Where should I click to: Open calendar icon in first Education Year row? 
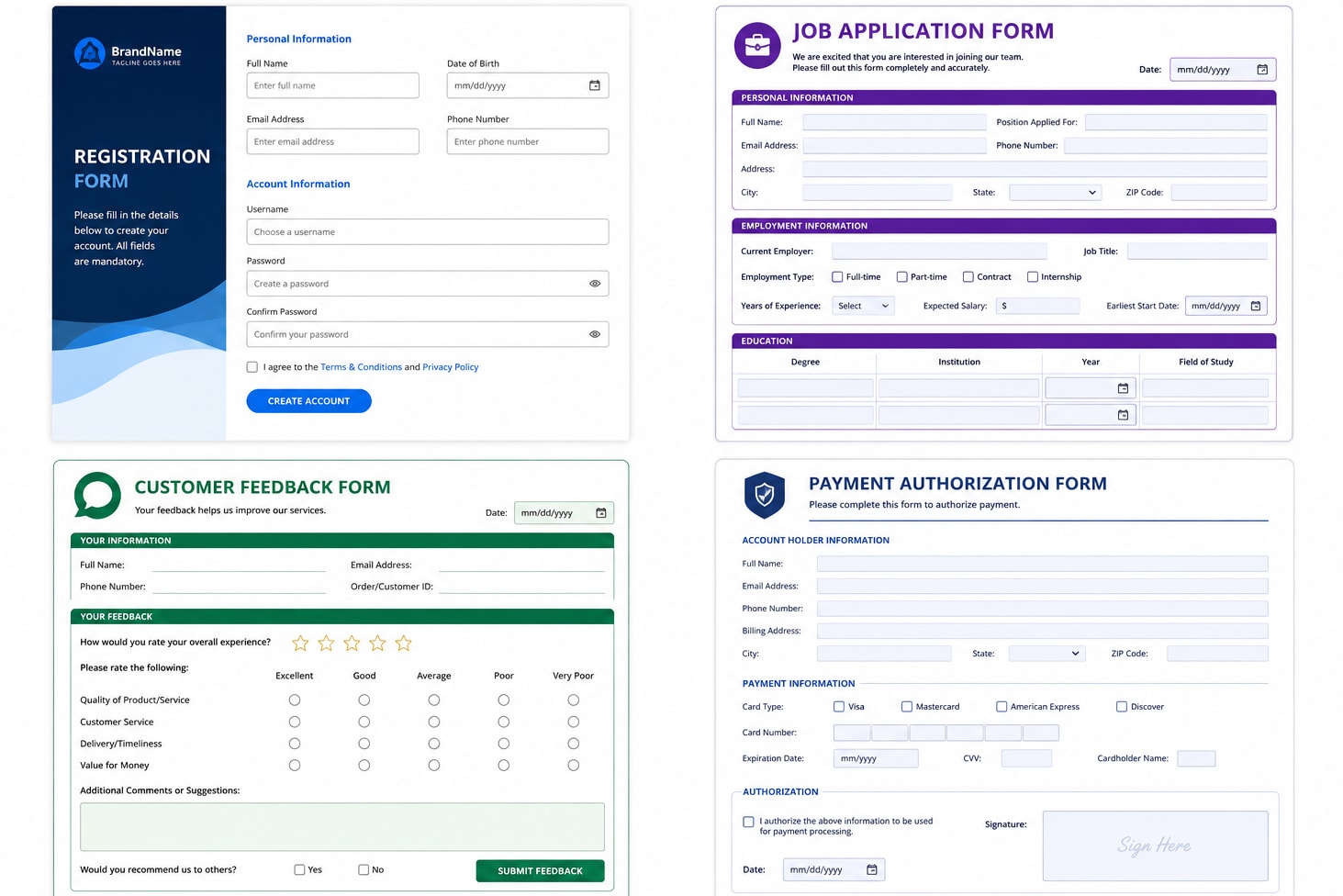pos(1123,388)
